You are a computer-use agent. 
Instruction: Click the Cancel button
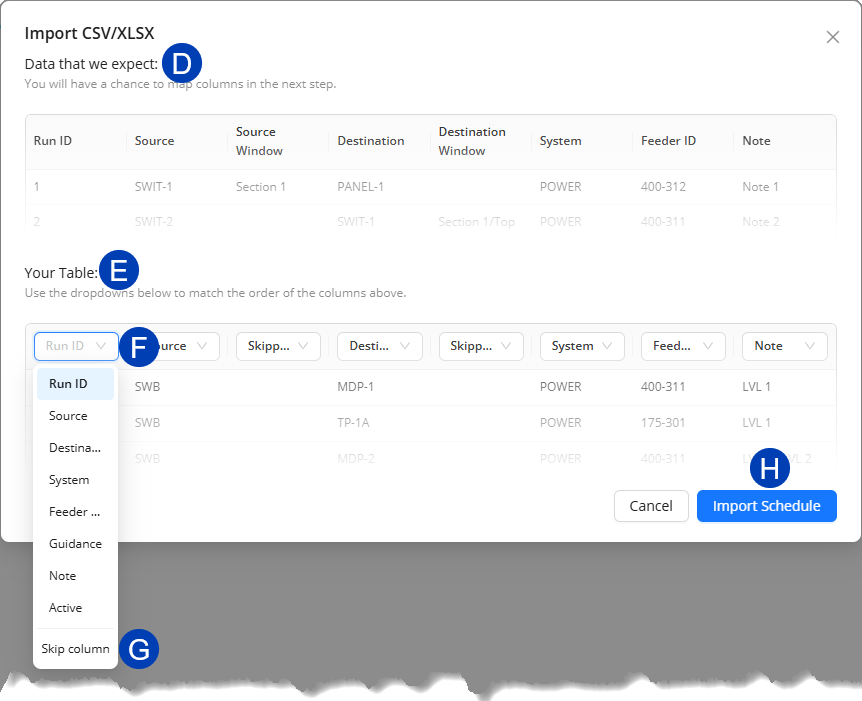(x=651, y=506)
